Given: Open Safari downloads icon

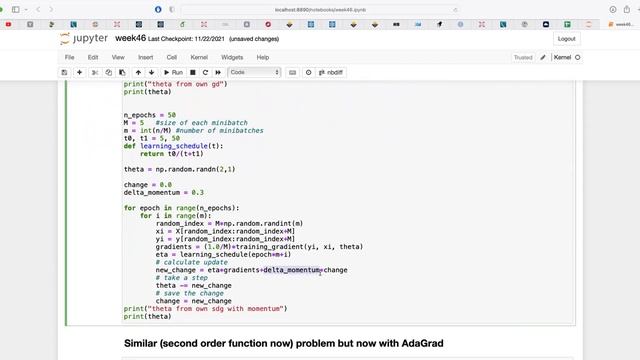Looking at the screenshot, I should pyautogui.click(x=613, y=9).
